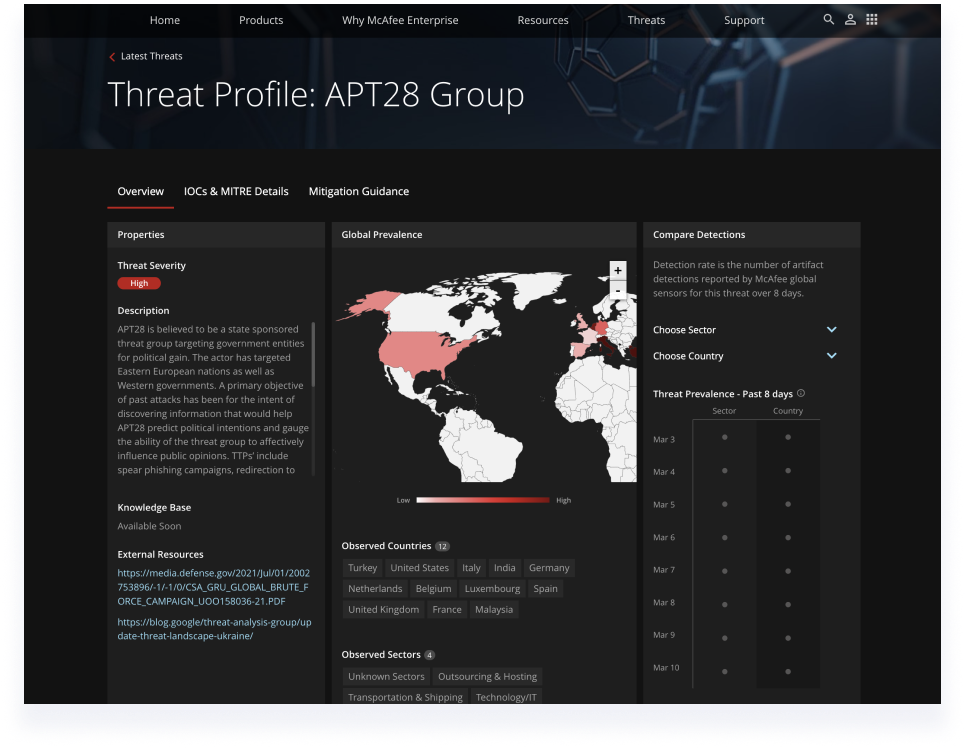Click Alaska on the prevalence map
The height and width of the screenshot is (748, 965).
tap(372, 304)
